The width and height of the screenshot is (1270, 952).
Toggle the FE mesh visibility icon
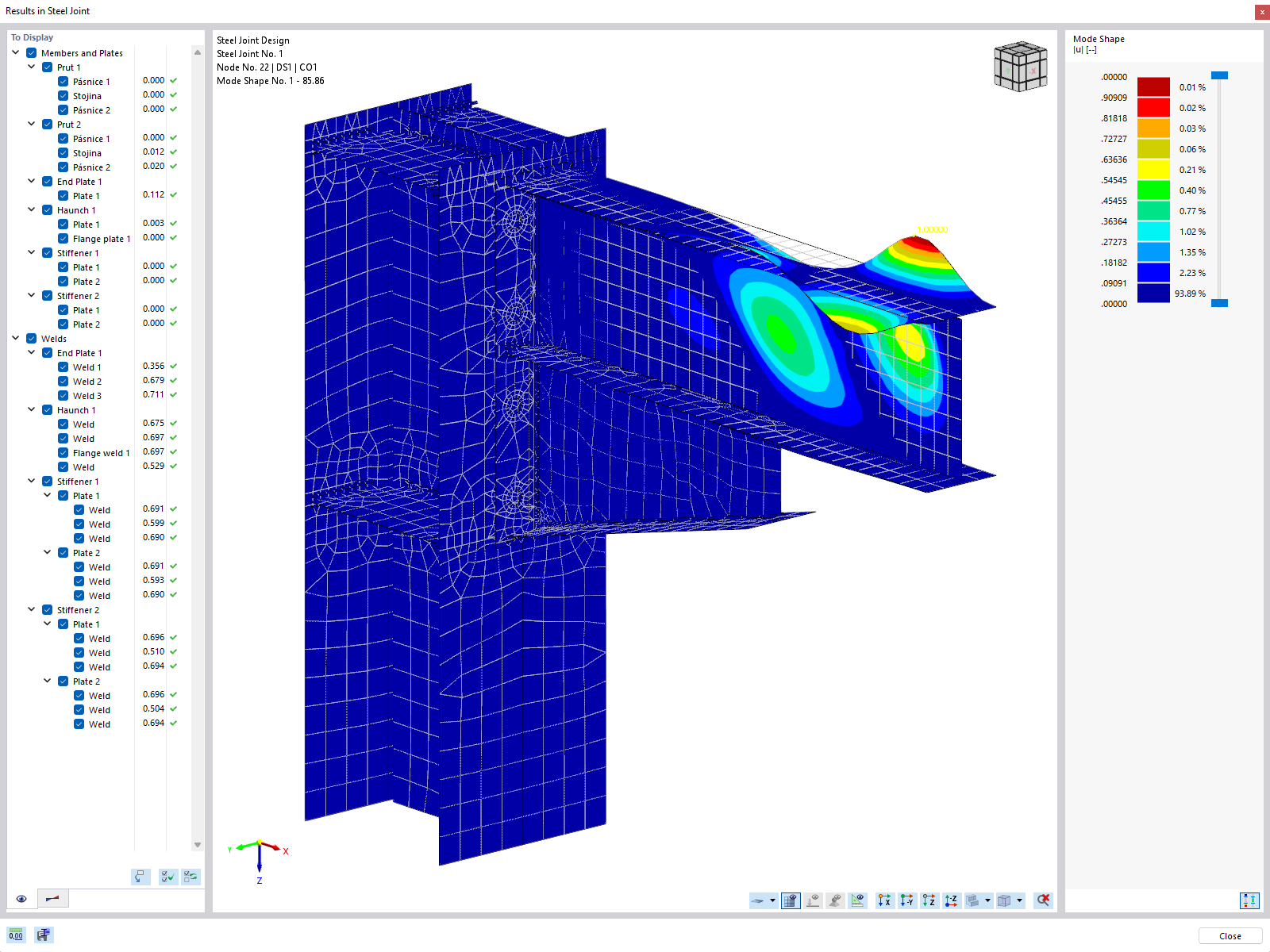coord(791,900)
